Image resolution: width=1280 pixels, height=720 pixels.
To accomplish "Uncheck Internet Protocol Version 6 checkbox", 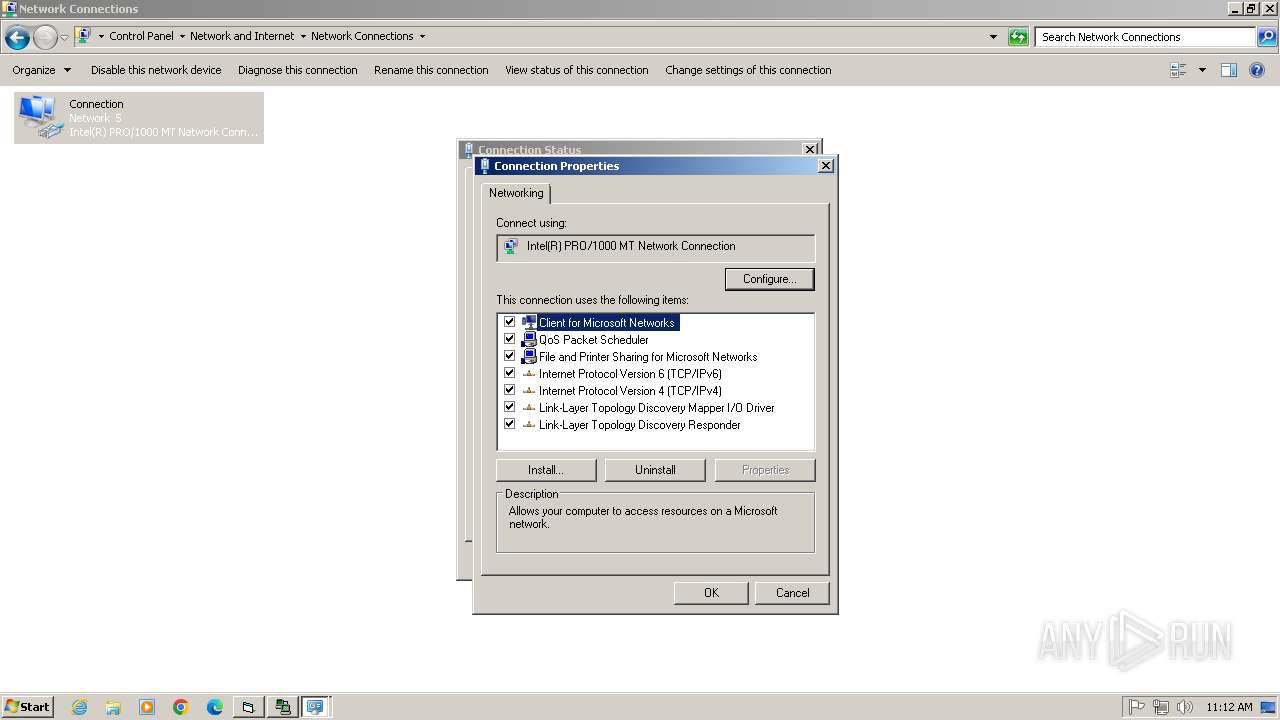I will (510, 373).
